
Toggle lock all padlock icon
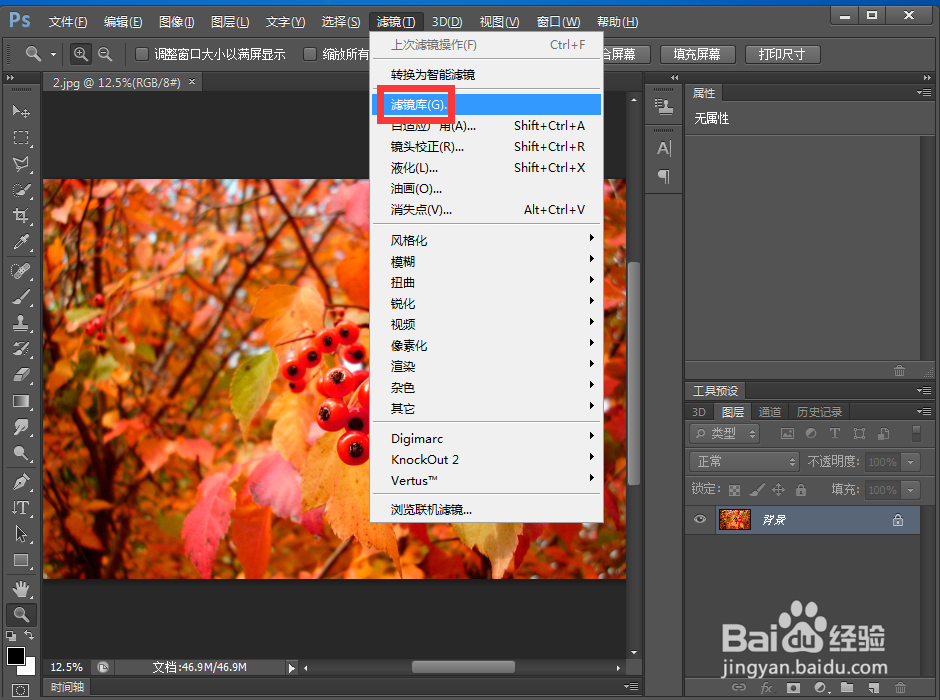[801, 490]
